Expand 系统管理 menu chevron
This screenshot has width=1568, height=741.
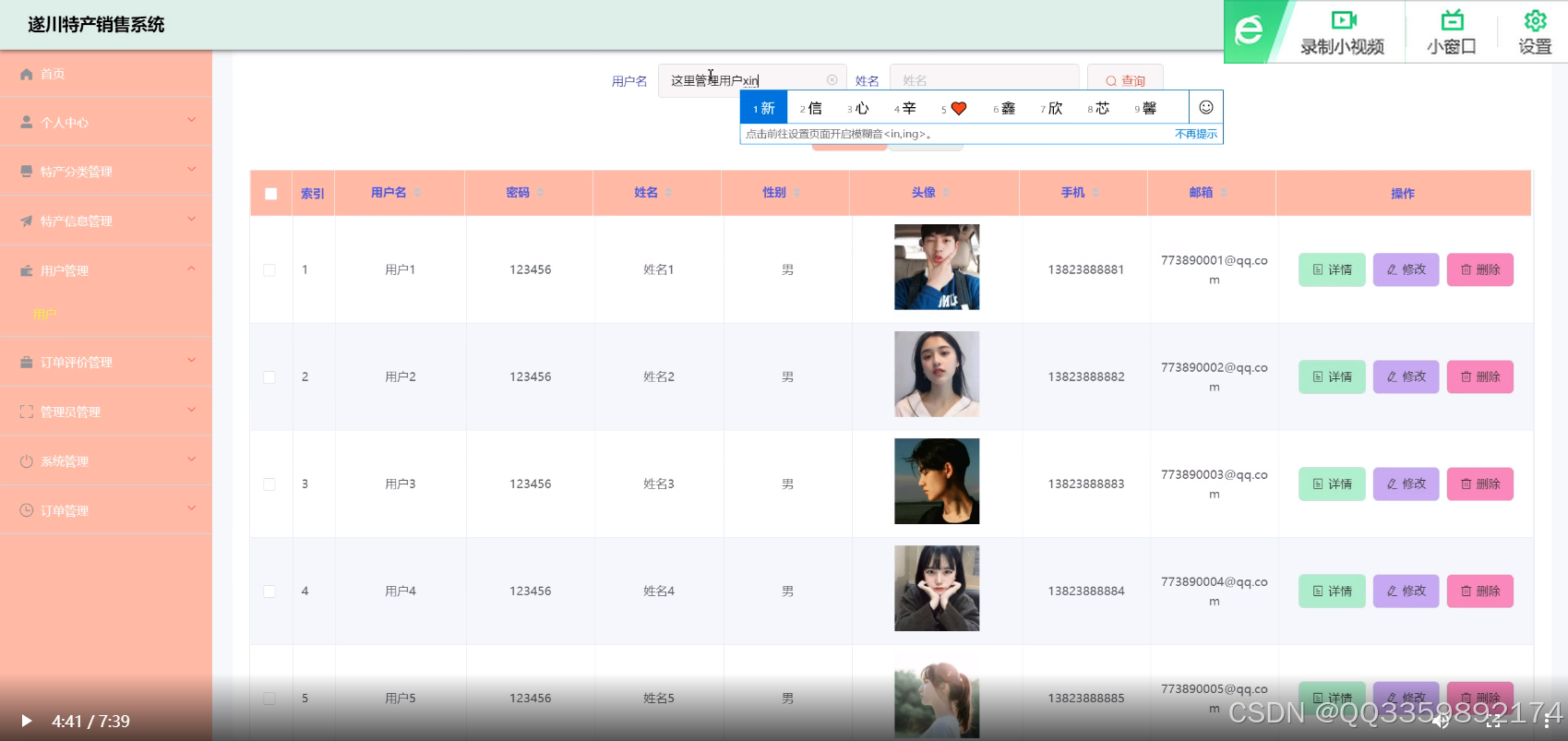coord(192,459)
